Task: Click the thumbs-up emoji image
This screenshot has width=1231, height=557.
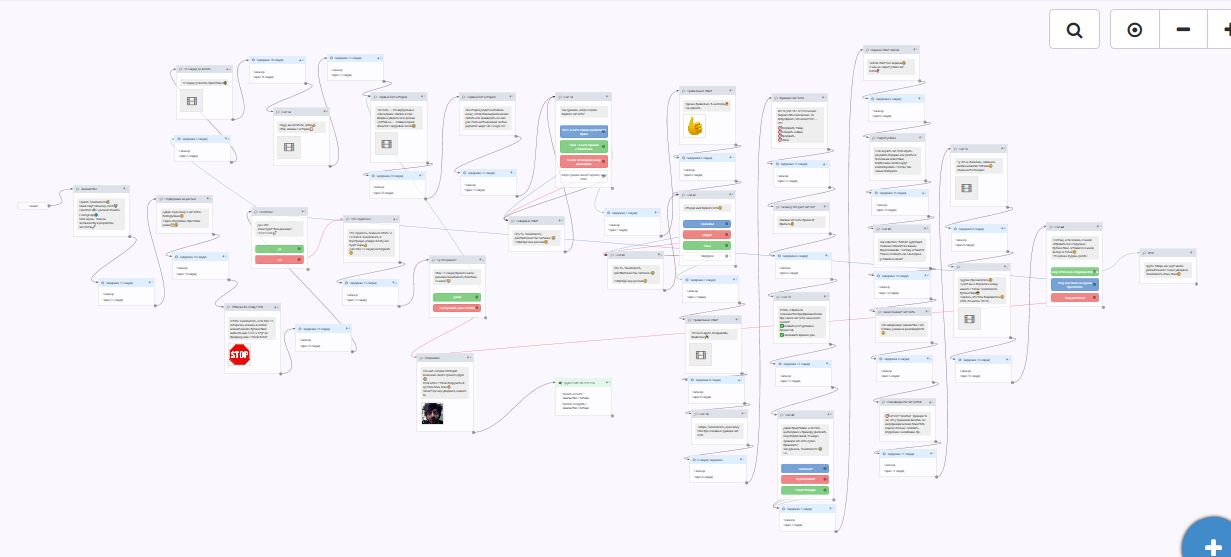Action: point(695,126)
